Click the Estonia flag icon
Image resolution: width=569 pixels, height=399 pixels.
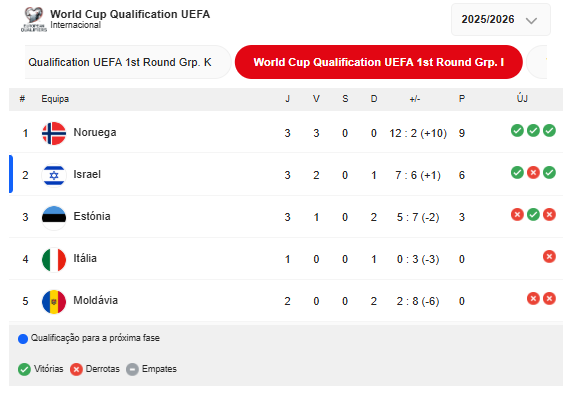pyautogui.click(x=54, y=217)
